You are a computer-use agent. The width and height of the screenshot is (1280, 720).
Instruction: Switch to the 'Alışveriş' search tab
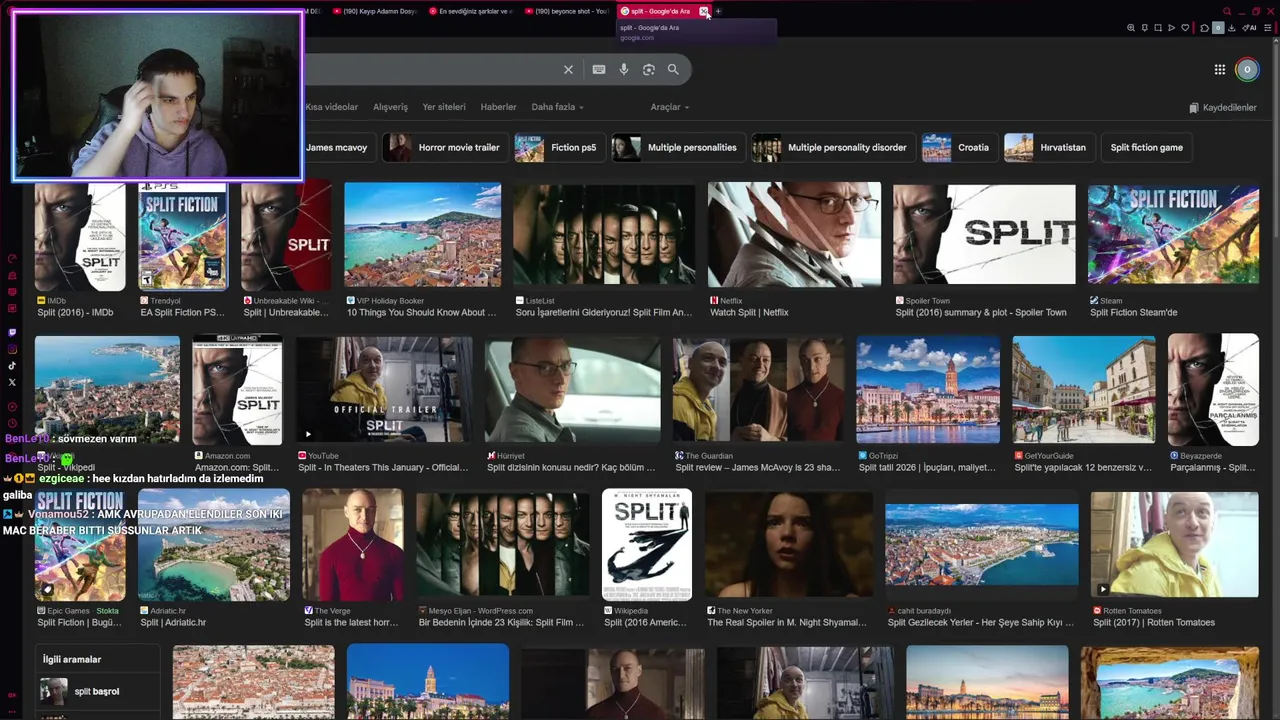[390, 107]
